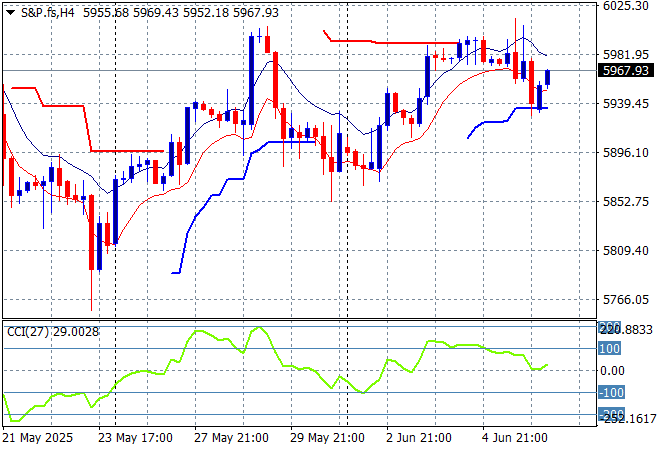Click the 23 May 17:00 time label

(135, 438)
